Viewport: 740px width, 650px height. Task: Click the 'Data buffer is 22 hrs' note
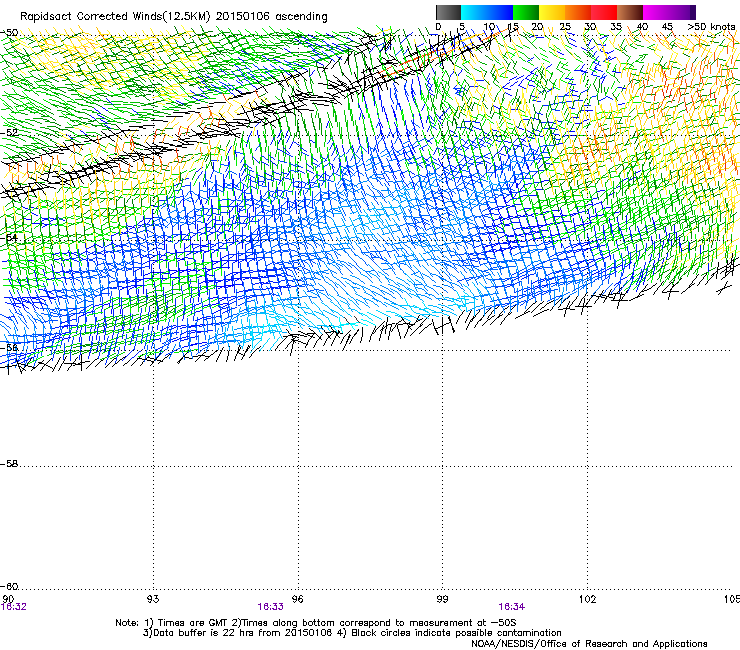coord(353,633)
